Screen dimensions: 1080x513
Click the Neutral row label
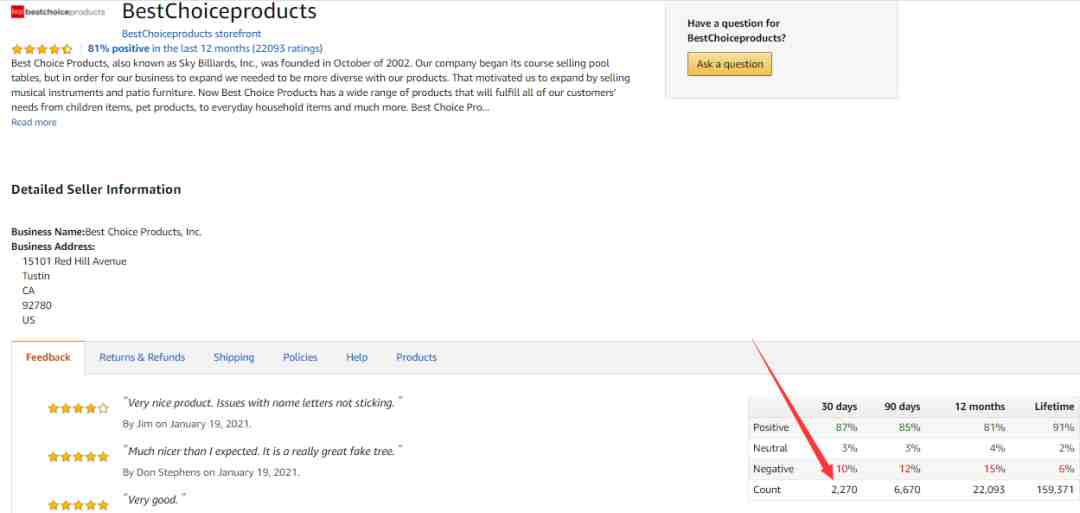point(770,448)
